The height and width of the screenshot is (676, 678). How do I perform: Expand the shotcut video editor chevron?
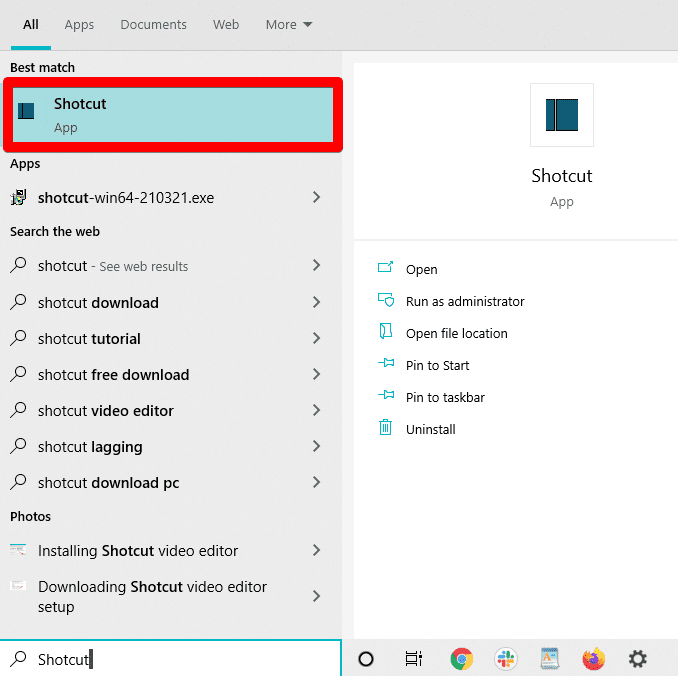point(317,410)
